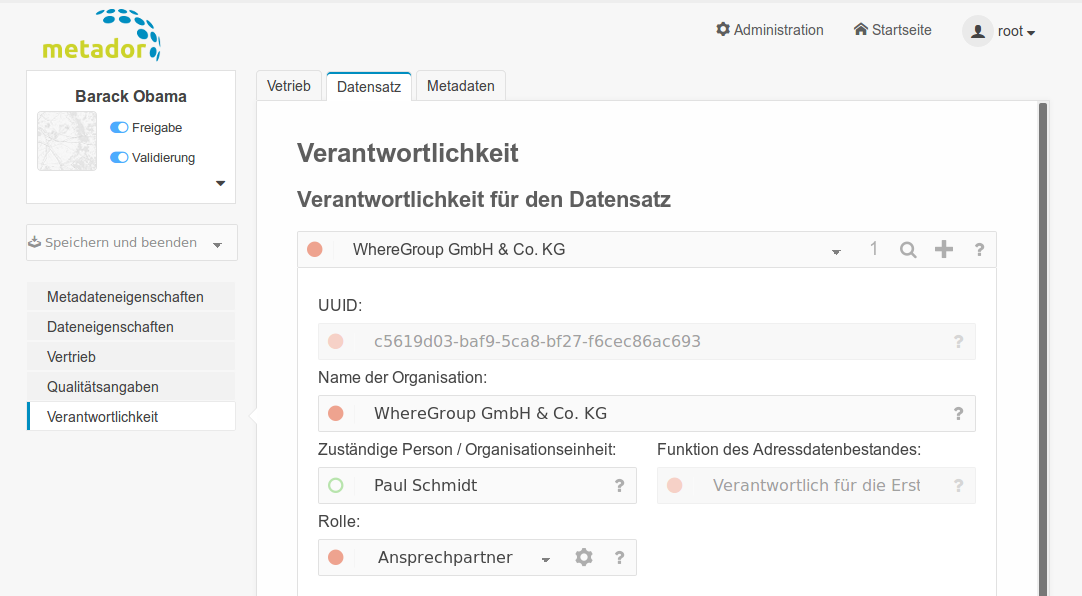
Task: Click red status dot in WhereGroup header row
Action: coord(315,249)
